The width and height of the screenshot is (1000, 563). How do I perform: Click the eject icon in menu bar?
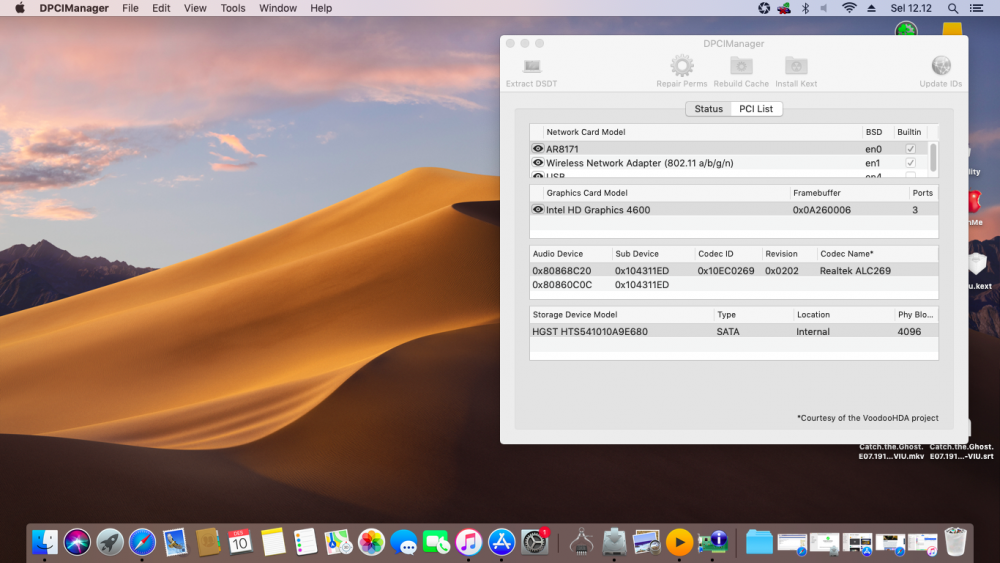point(871,8)
